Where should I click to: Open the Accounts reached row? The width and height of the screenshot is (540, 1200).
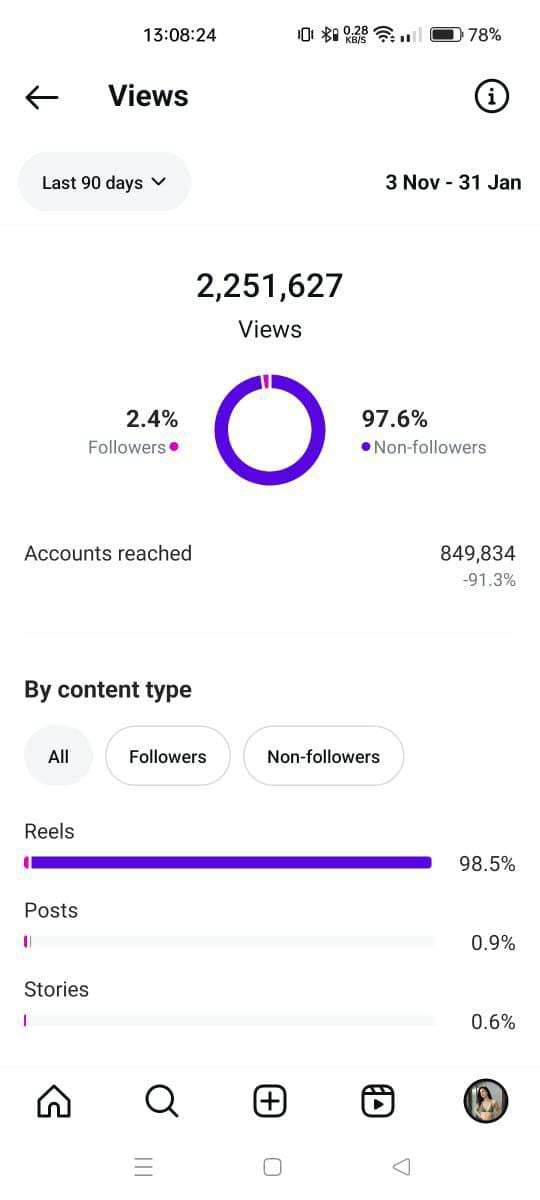point(270,565)
